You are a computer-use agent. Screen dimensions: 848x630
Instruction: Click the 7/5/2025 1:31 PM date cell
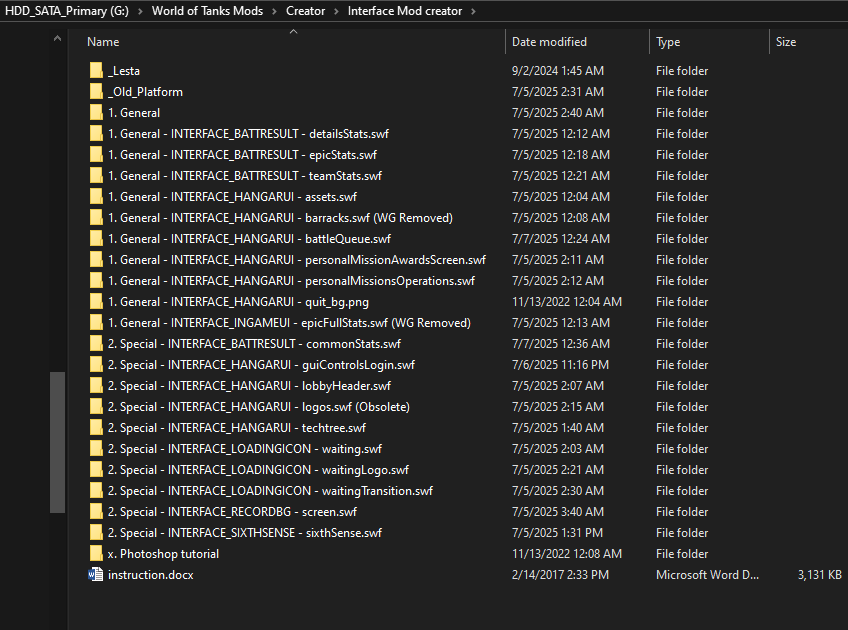(x=557, y=533)
